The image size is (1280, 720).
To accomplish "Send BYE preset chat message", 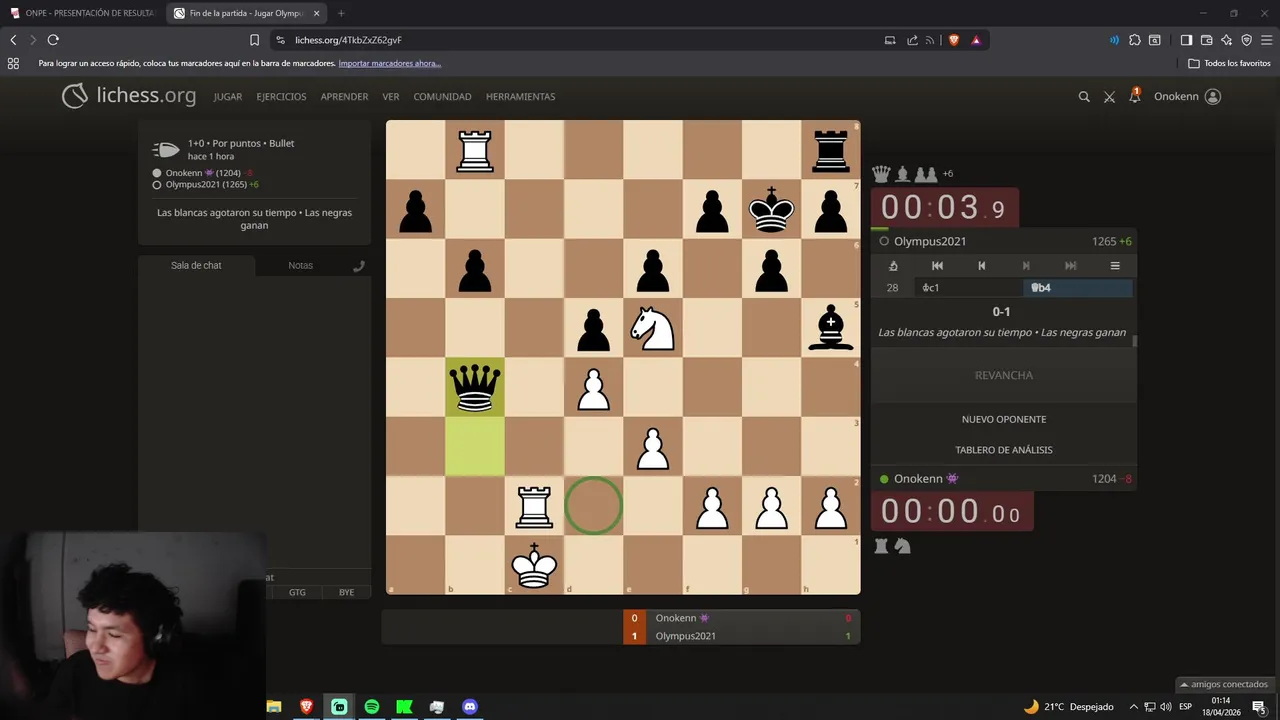I will click(x=346, y=592).
